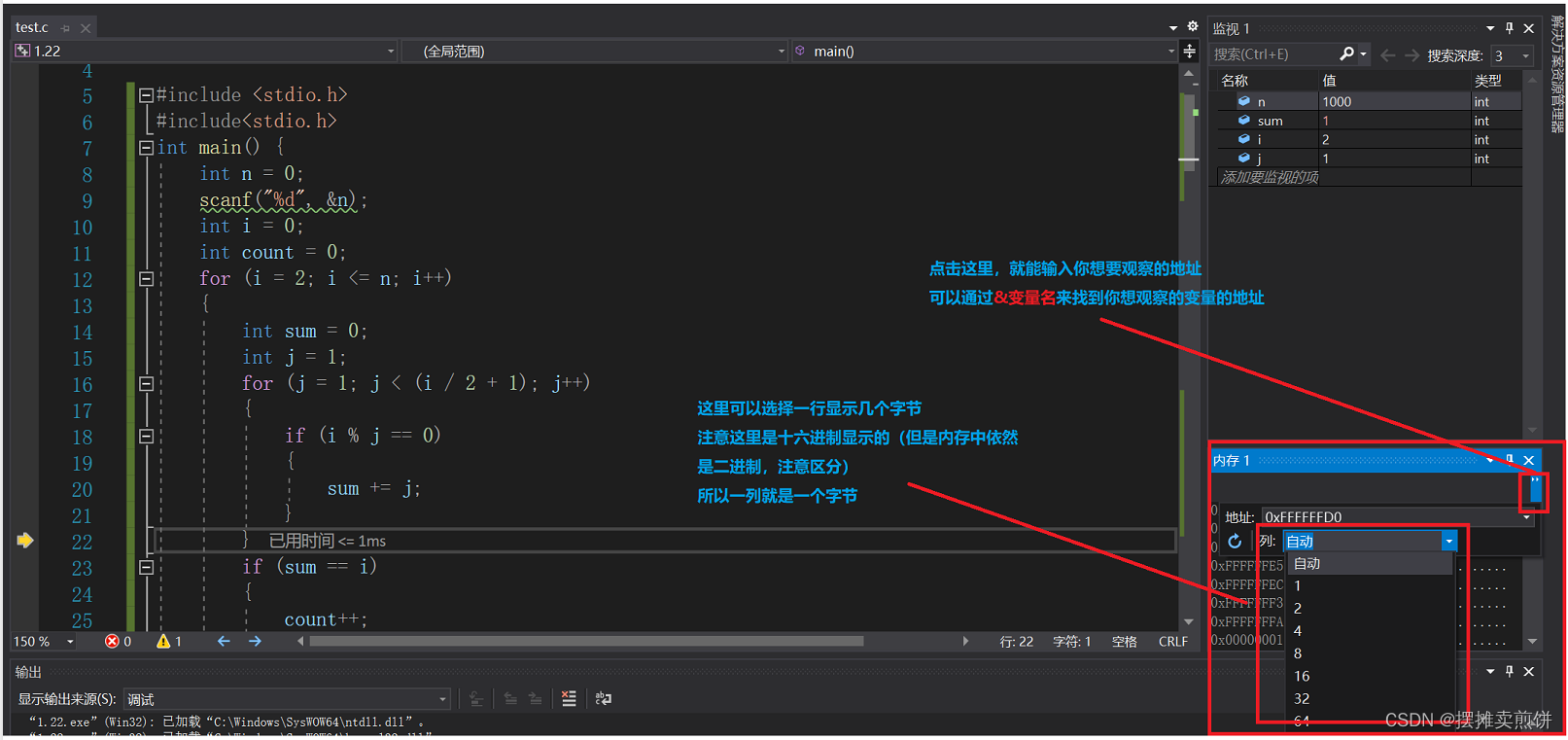
Task: Click the go-to-next-message output icon
Action: (x=535, y=699)
